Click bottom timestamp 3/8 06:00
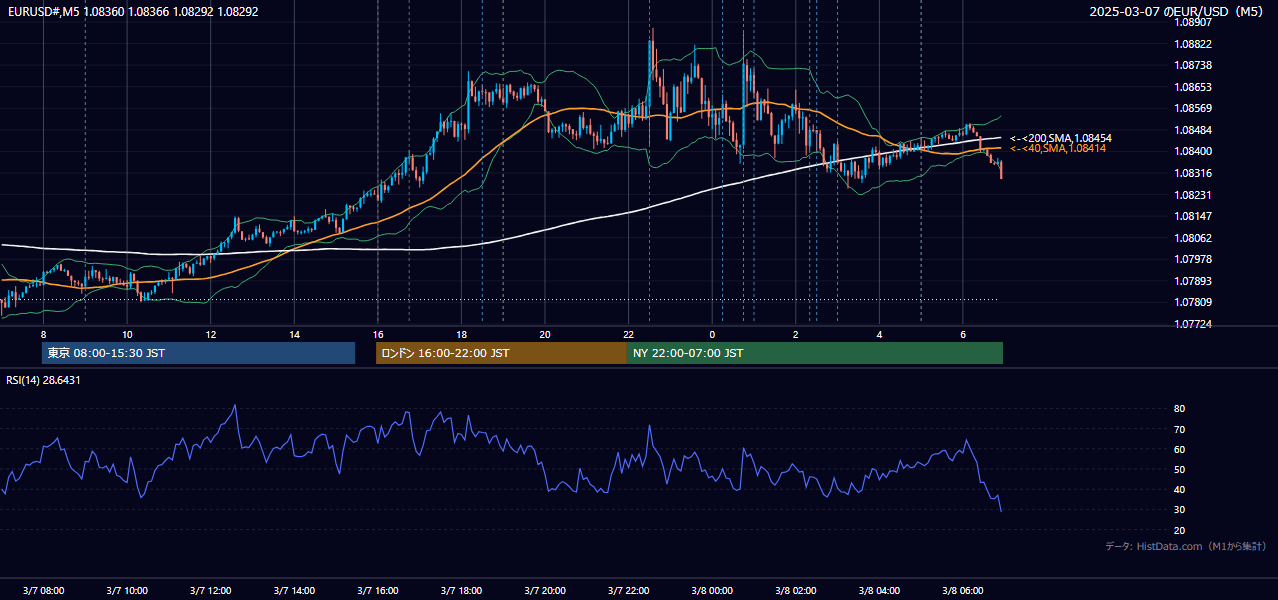Viewport: 1278px width, 600px height. 963,591
